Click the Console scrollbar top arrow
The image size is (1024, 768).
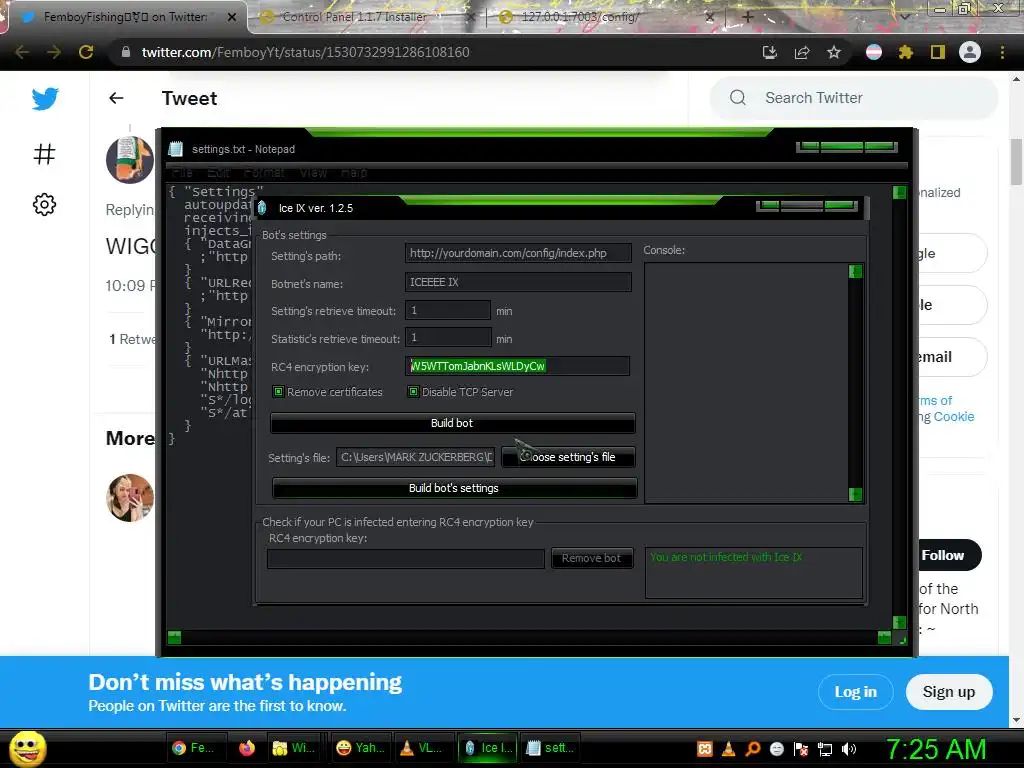pos(856,271)
